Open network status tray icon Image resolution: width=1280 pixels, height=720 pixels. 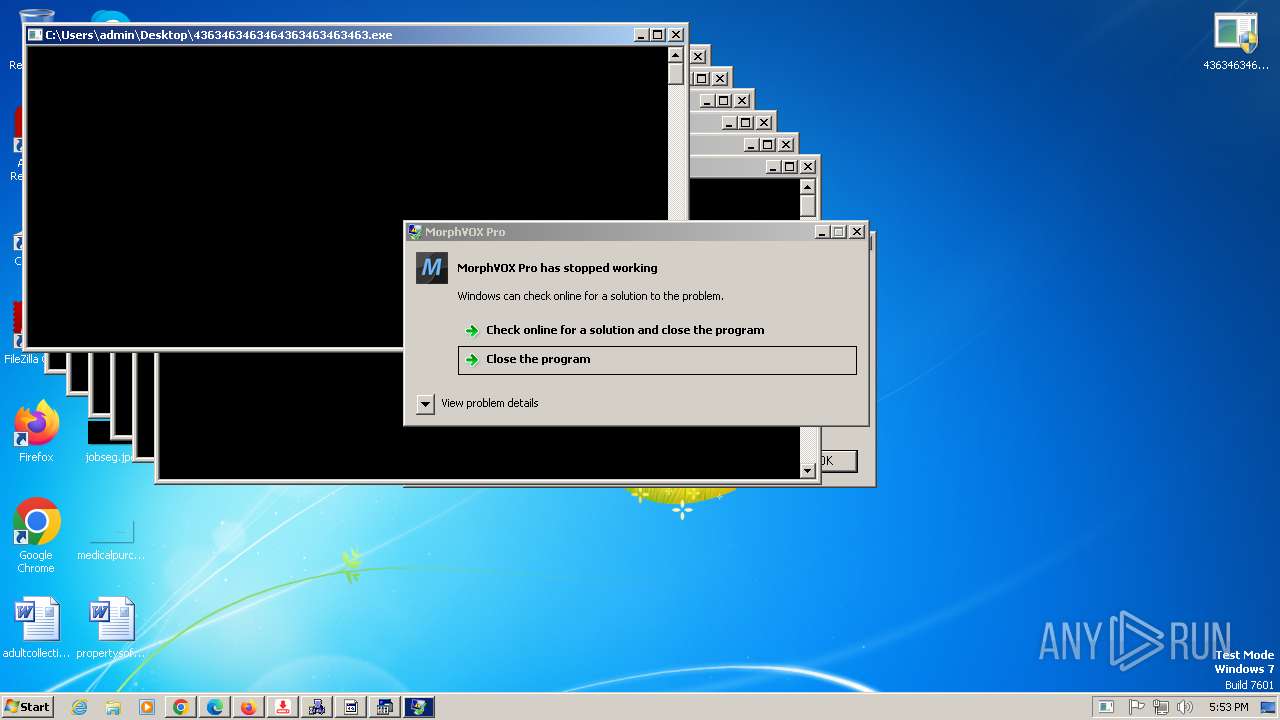[1161, 707]
